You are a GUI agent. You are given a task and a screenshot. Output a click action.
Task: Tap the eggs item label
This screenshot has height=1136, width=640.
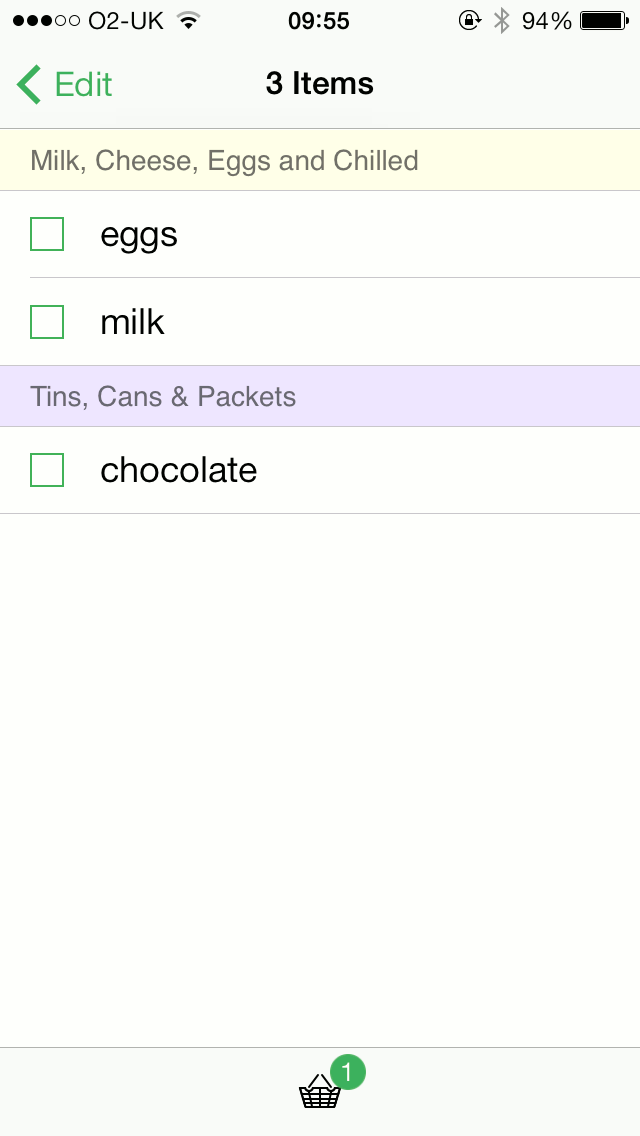pos(139,235)
